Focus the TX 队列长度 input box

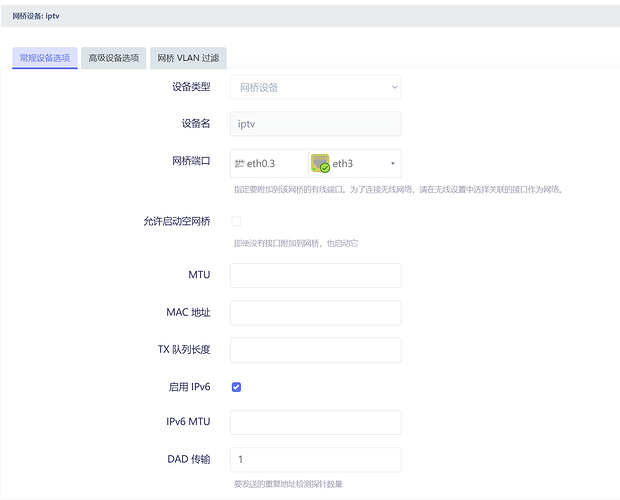click(315, 350)
